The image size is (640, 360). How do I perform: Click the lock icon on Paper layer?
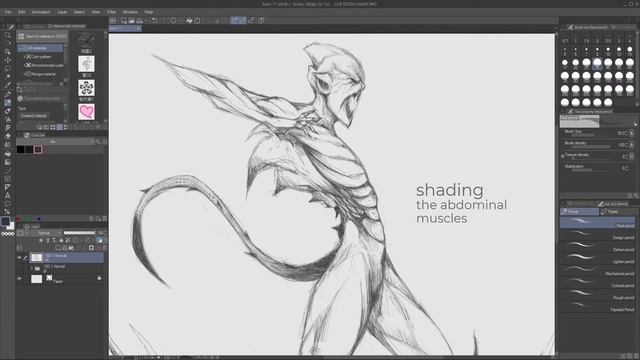tap(99, 278)
